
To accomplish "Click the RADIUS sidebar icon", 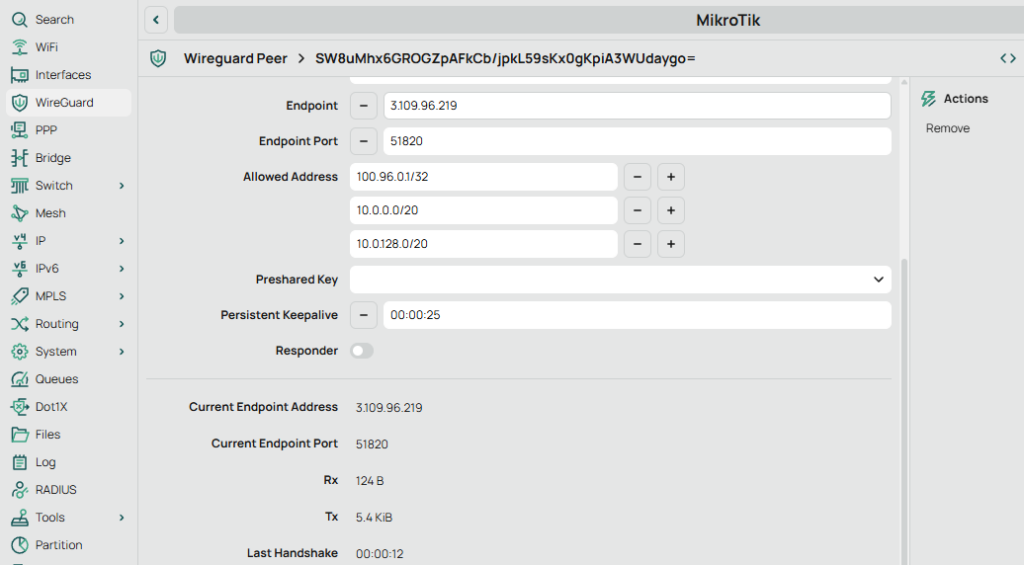I will [19, 490].
